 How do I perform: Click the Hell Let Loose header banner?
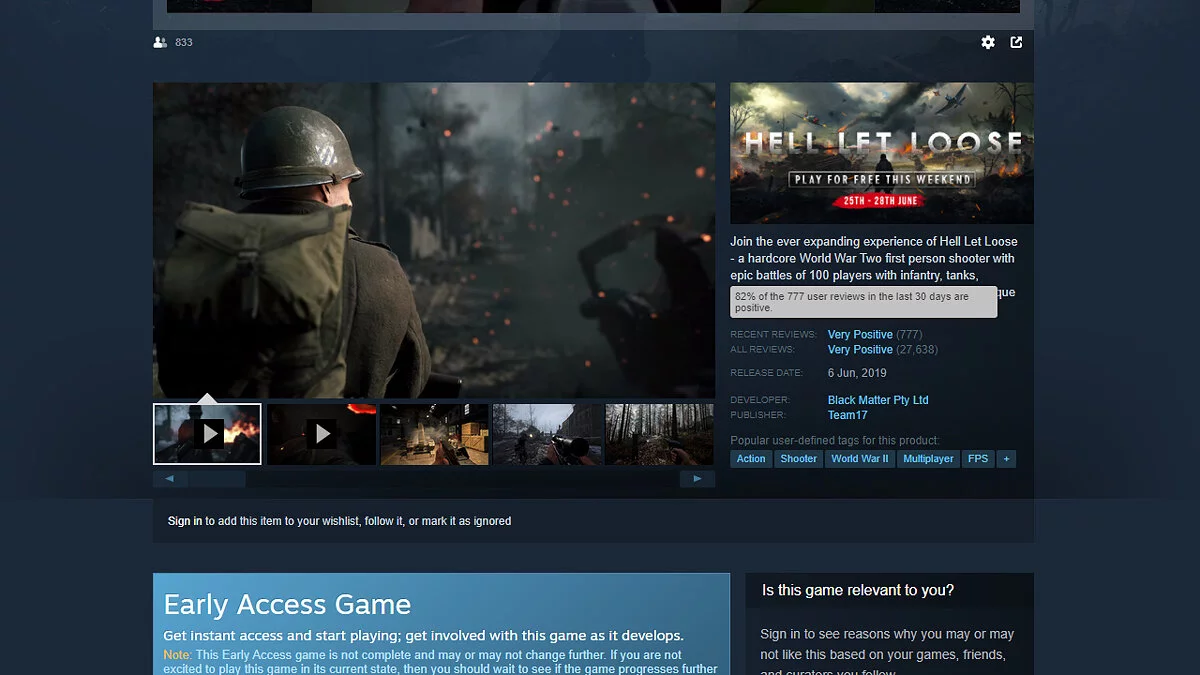[x=882, y=153]
